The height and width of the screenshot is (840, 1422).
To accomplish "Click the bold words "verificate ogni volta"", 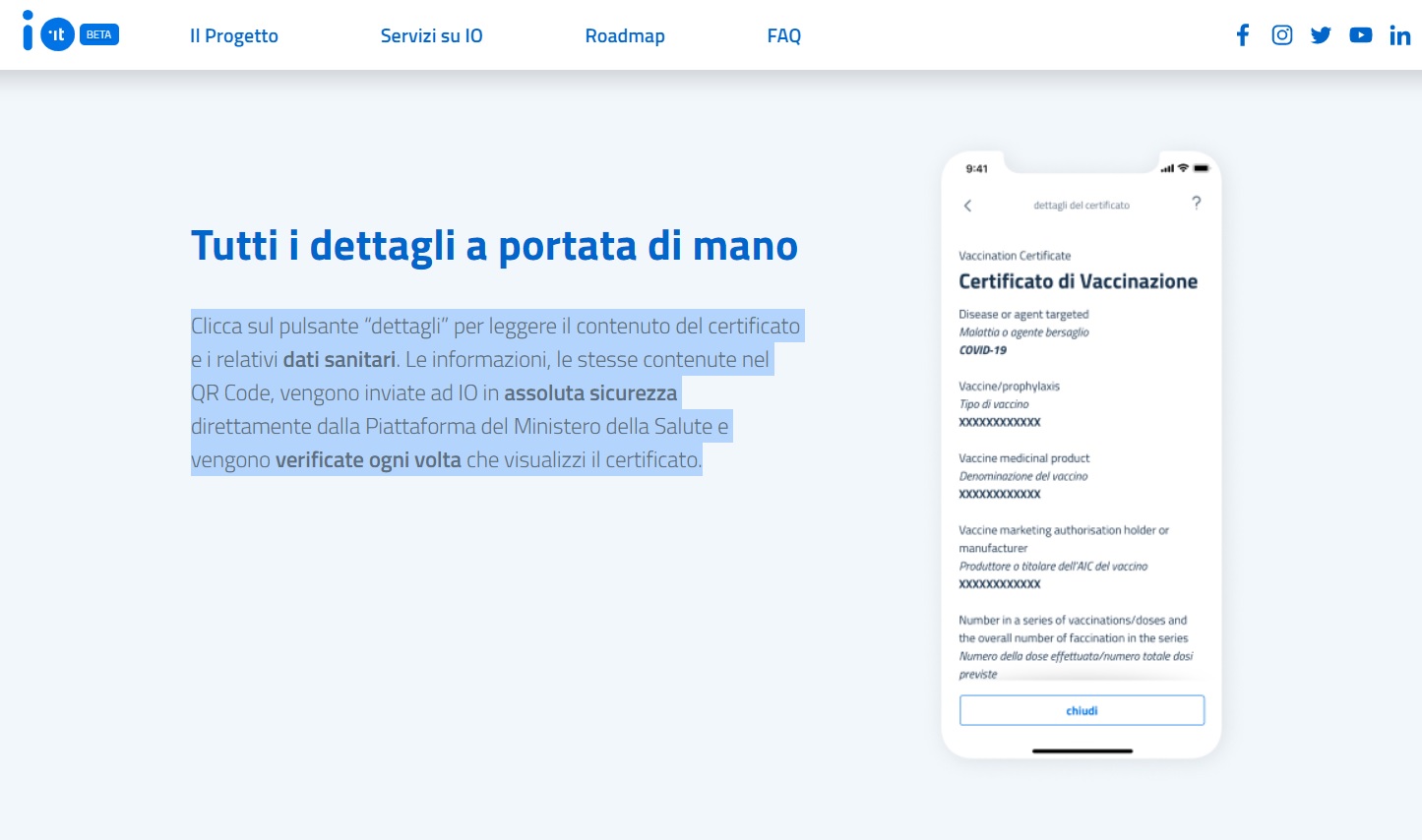I will 368,460.
